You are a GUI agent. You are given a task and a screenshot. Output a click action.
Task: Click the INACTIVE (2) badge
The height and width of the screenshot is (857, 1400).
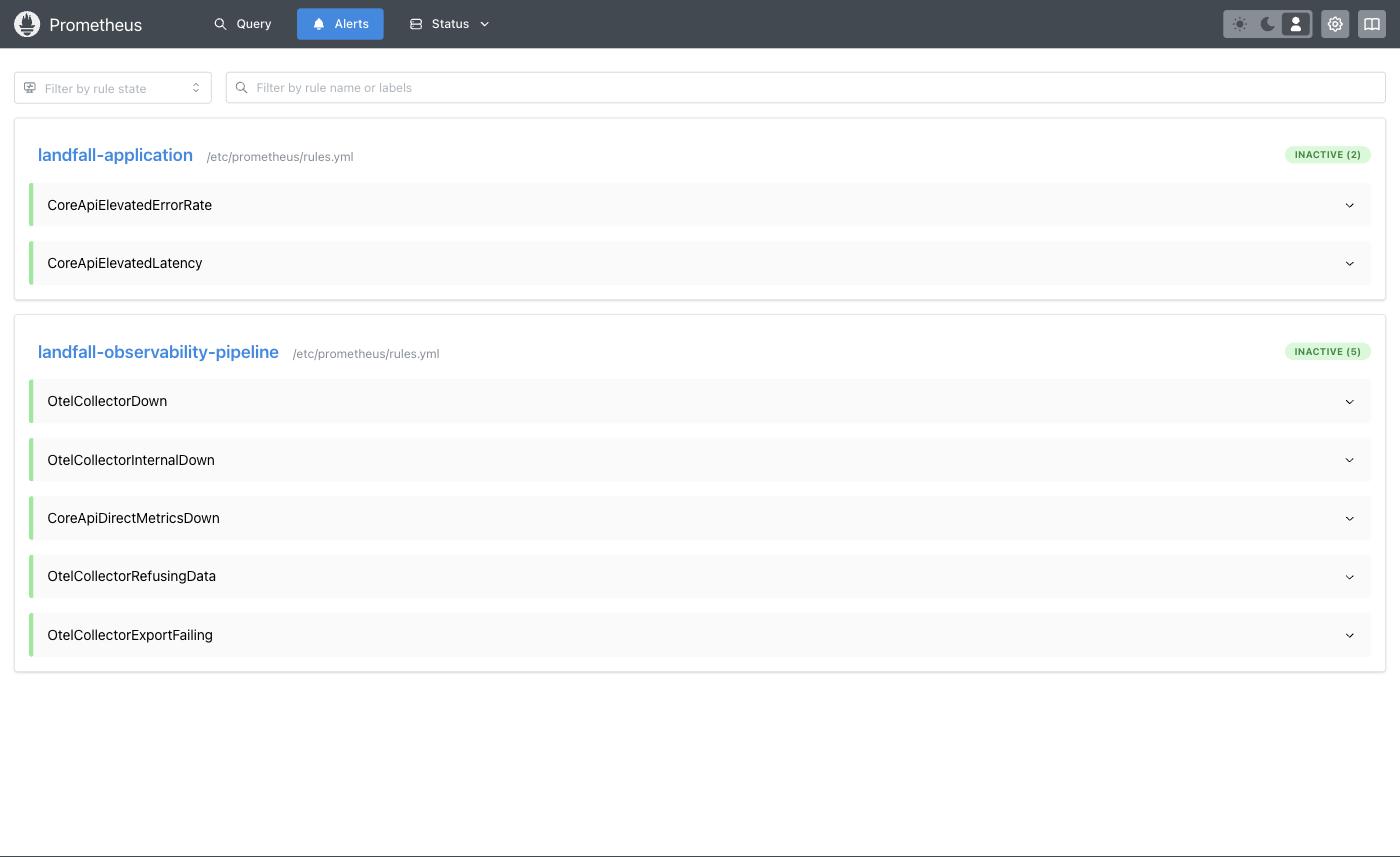[1327, 155]
